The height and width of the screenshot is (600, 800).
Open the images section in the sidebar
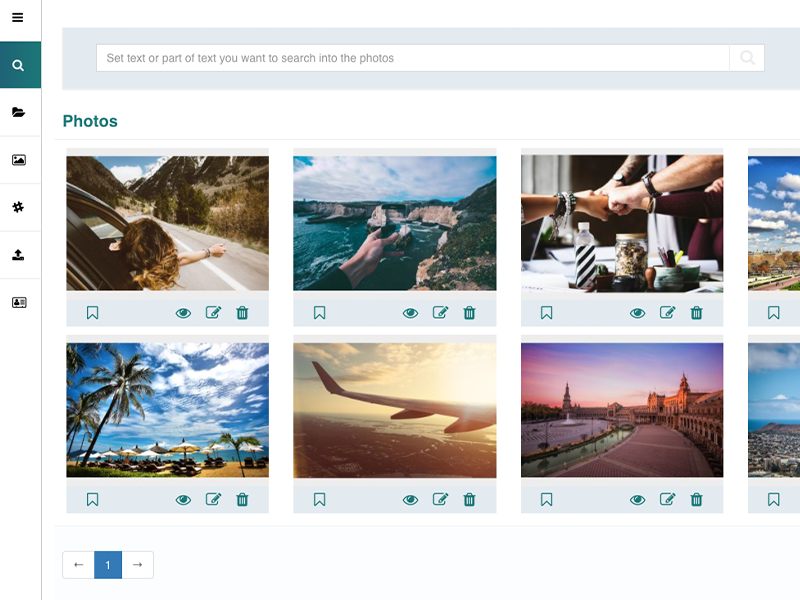[x=18, y=160]
